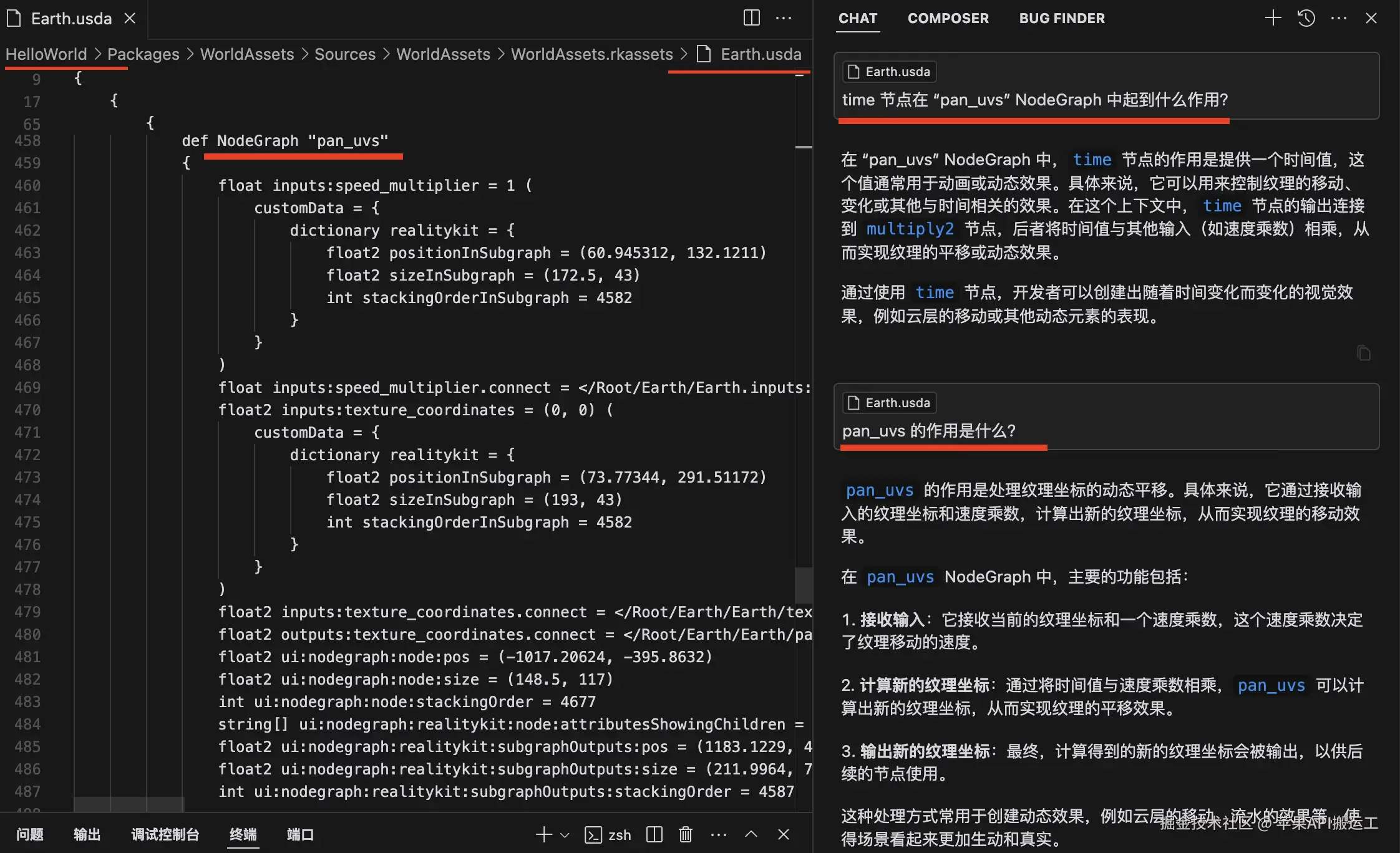This screenshot has width=1400, height=853.
Task: Open chat history clock icon
Action: (x=1306, y=18)
